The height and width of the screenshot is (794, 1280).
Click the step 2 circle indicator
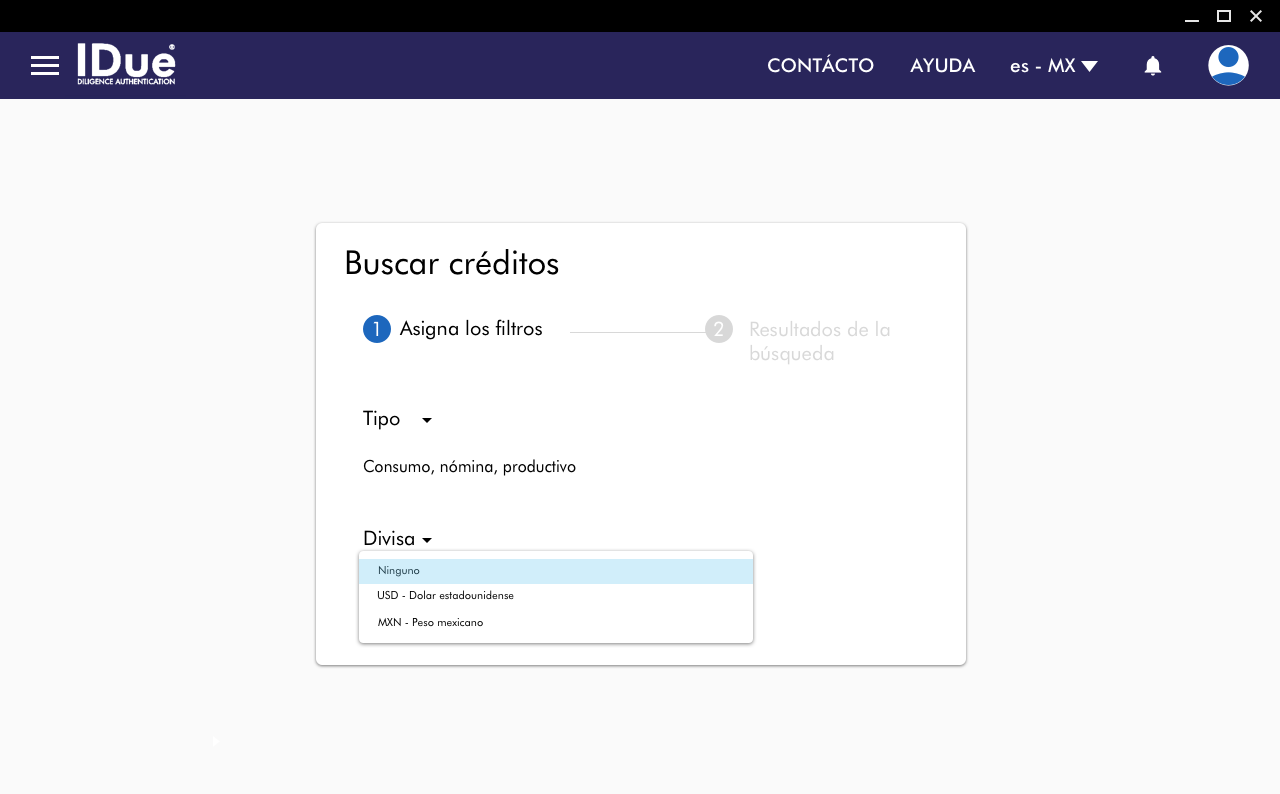(x=718, y=329)
